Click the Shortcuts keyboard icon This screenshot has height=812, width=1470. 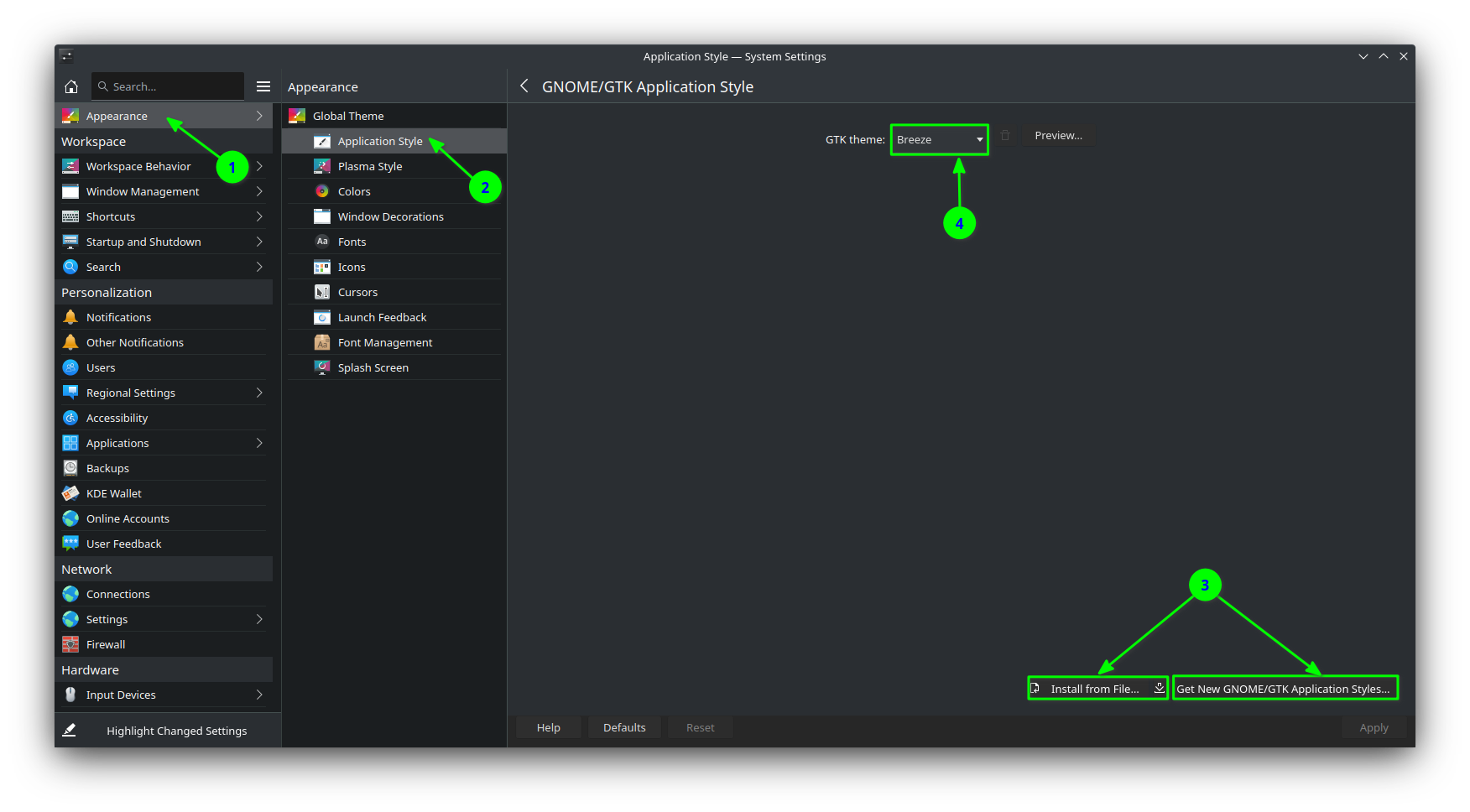tap(70, 216)
